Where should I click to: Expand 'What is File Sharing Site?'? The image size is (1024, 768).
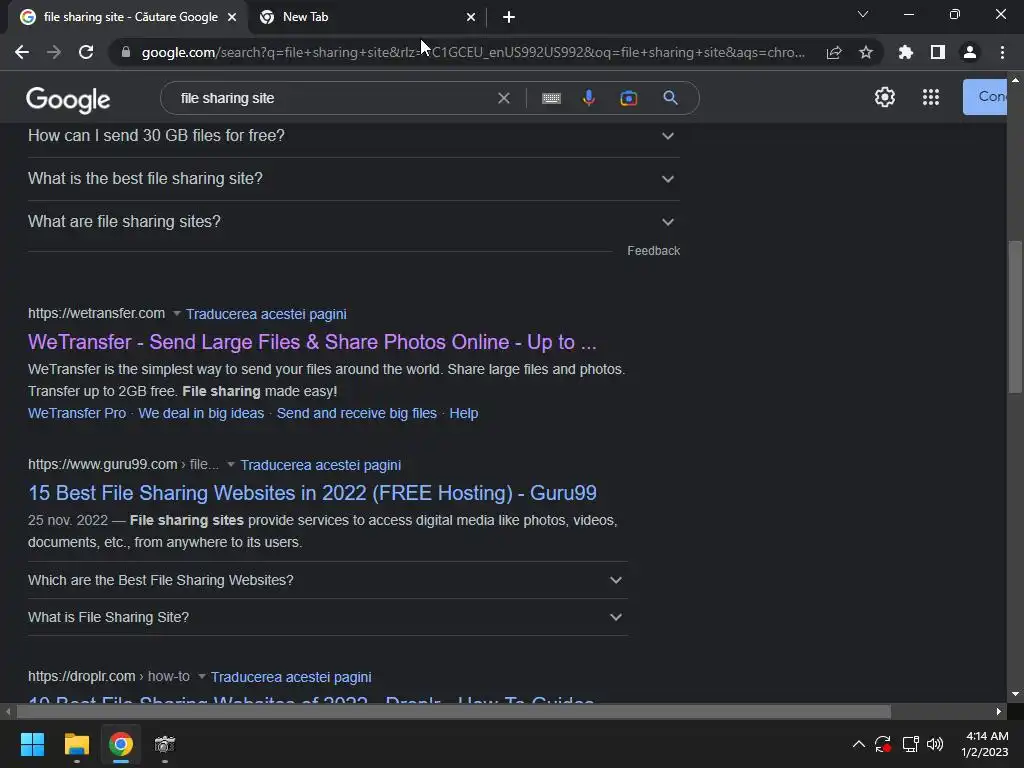[x=327, y=617]
